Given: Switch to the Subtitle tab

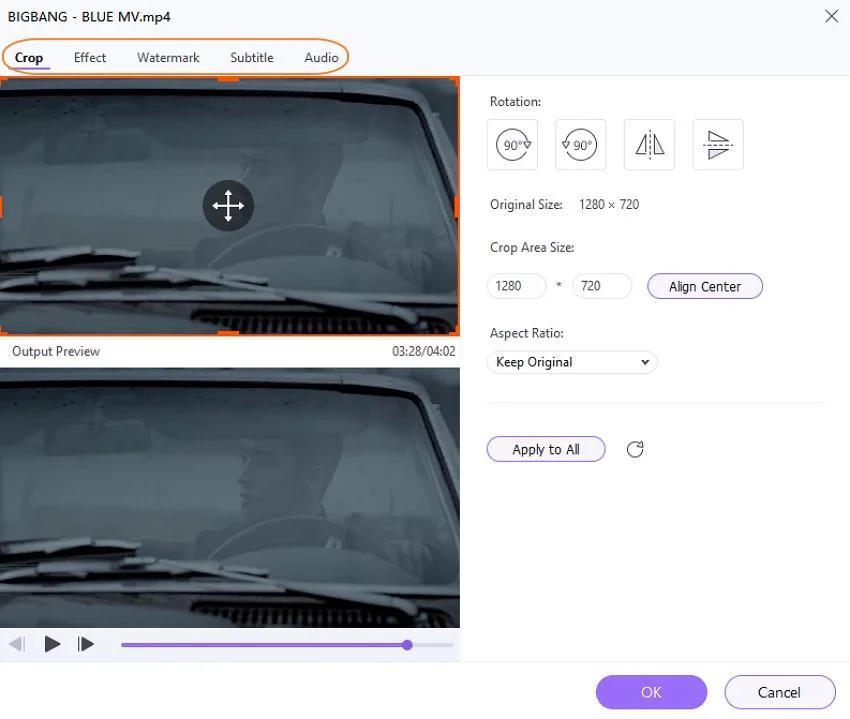Looking at the screenshot, I should 252,57.
